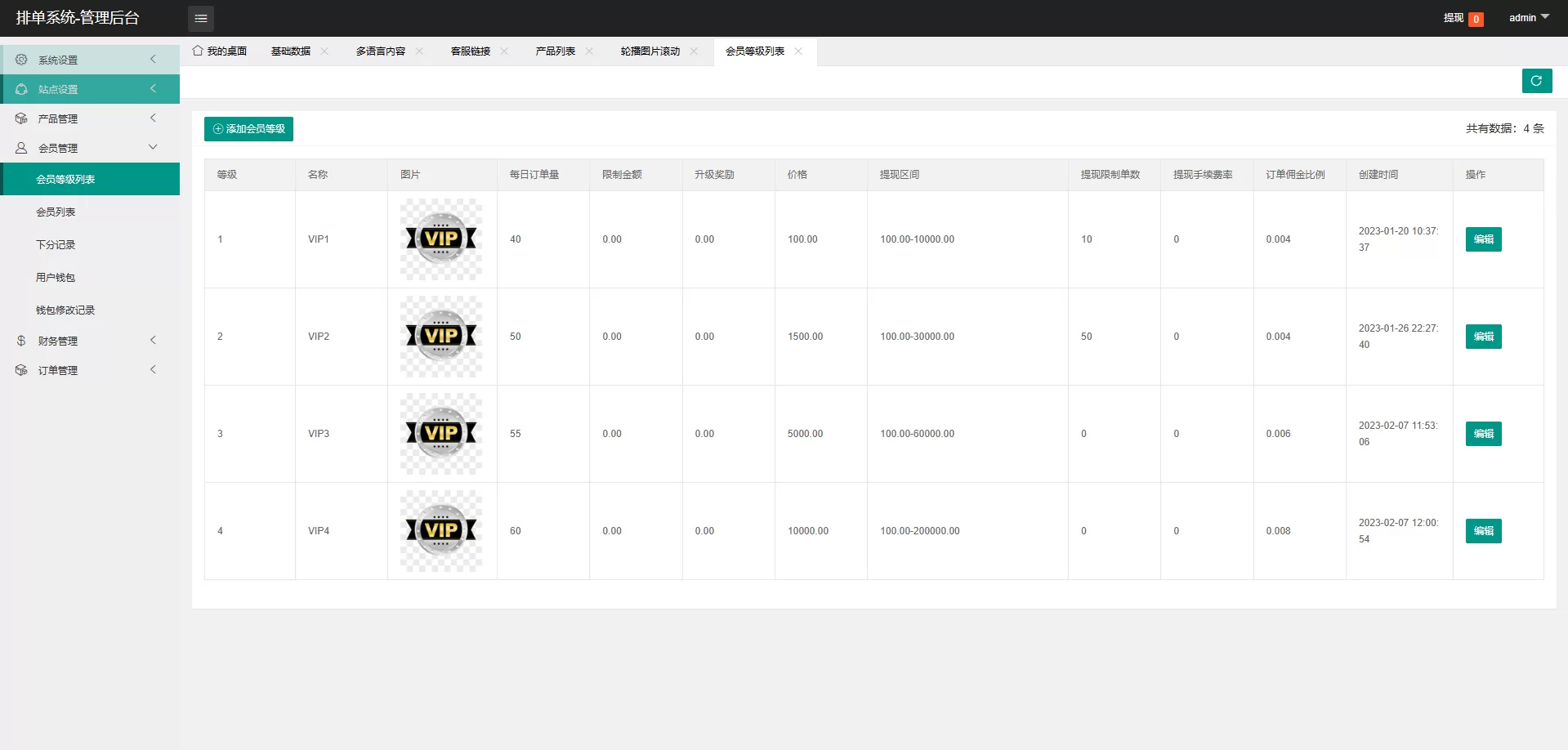Click the hamburger menu icon in header
The height and width of the screenshot is (750, 1568).
200,18
